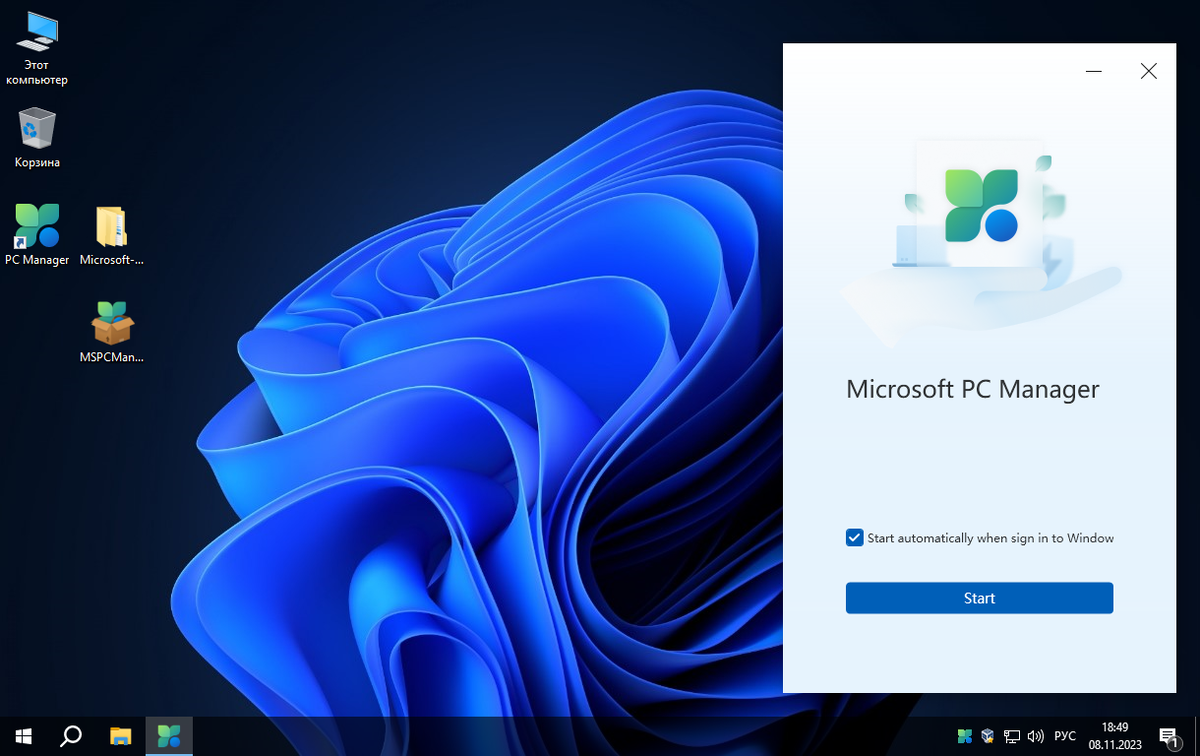Open the network status tray icon

coord(1012,737)
